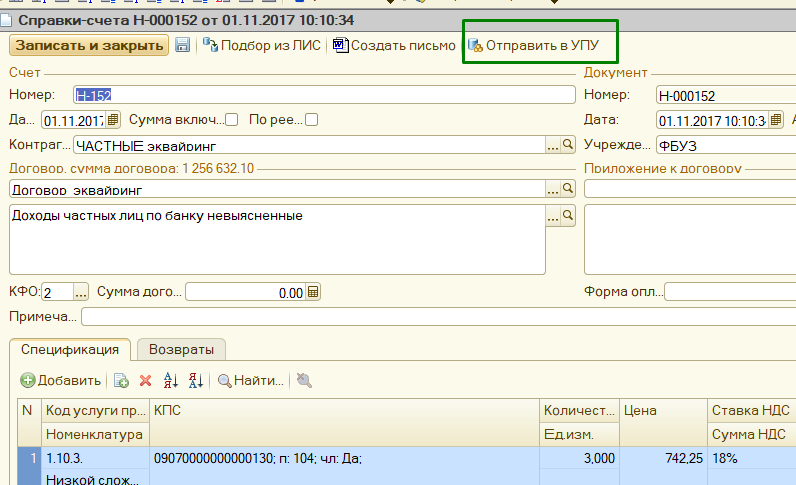796x485 pixels.
Task: Open selection button for КФО field
Action: click(x=80, y=292)
